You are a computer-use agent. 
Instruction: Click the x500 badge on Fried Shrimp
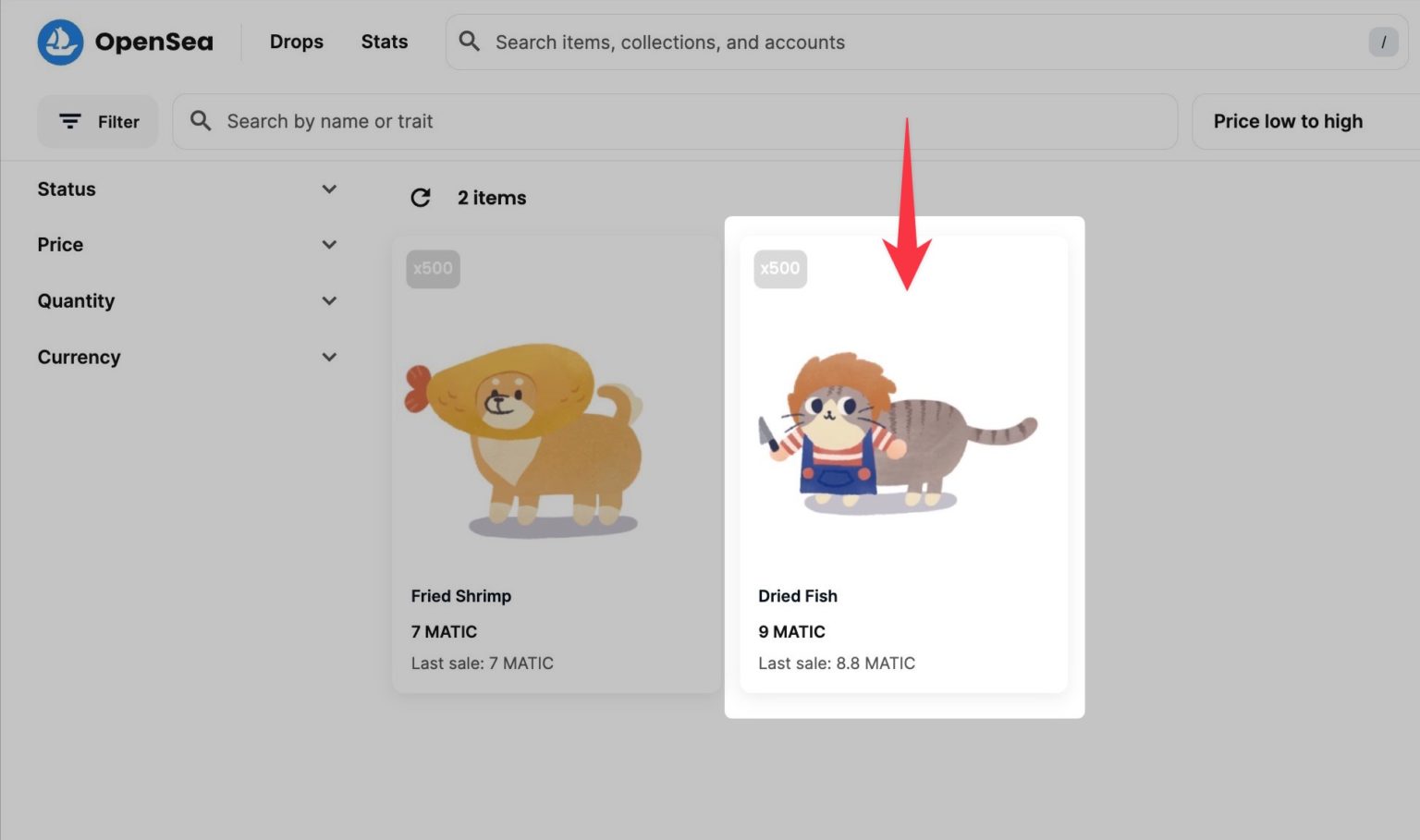[x=433, y=269]
